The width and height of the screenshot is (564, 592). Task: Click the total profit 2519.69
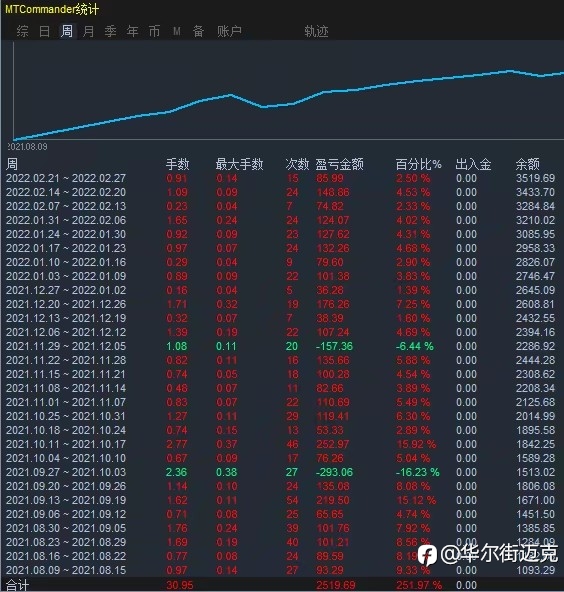pyautogui.click(x=336, y=585)
